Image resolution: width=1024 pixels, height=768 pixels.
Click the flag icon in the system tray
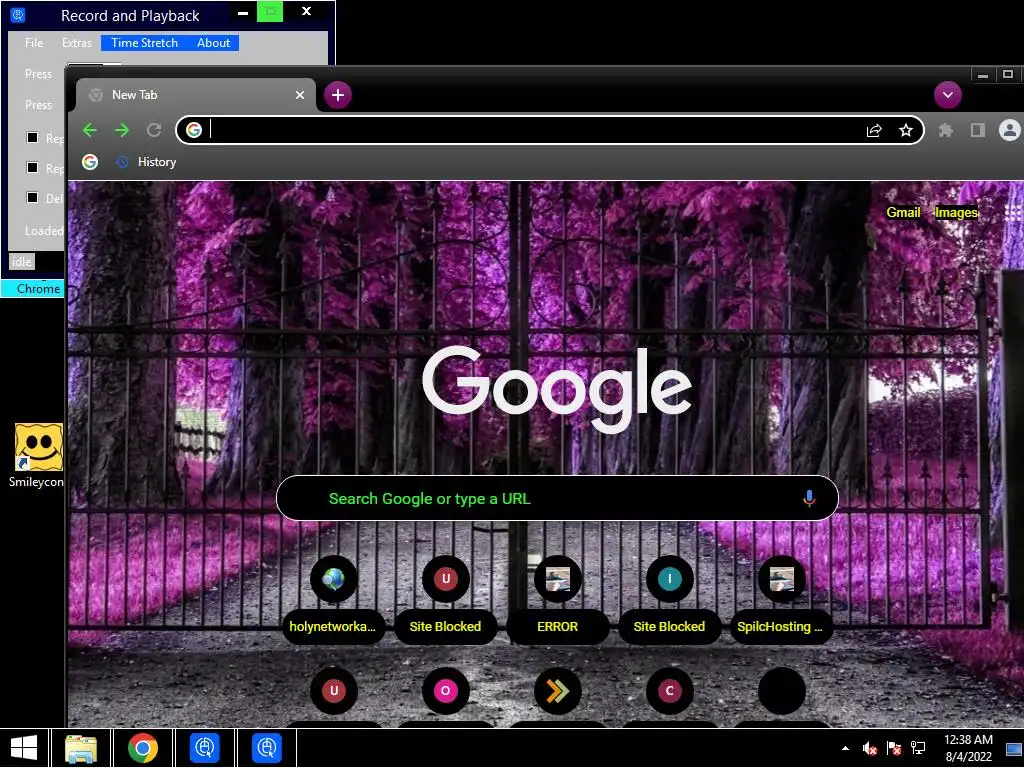click(x=894, y=748)
